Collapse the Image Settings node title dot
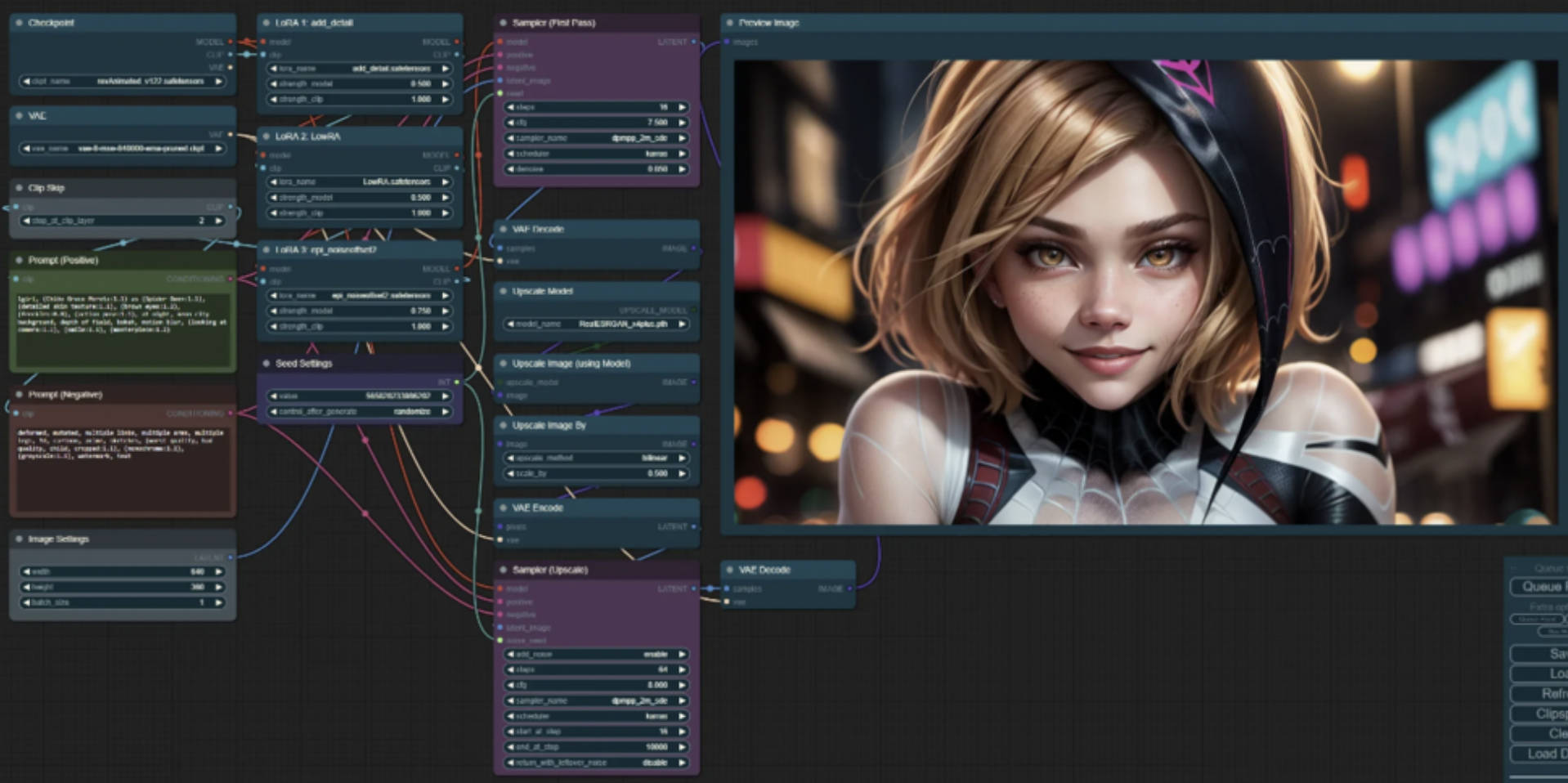This screenshot has width=1568, height=783. point(19,539)
